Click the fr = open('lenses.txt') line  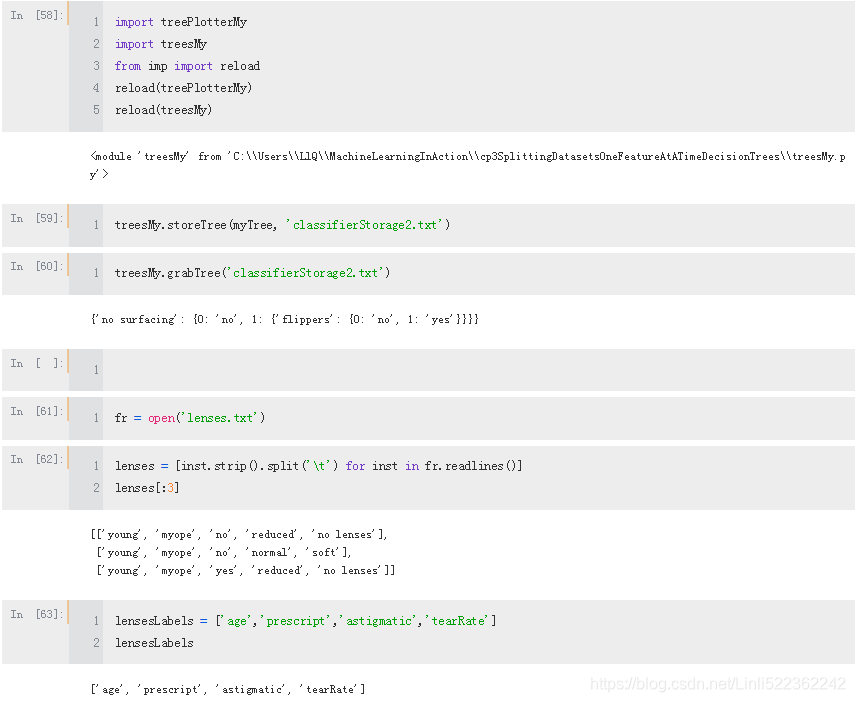pyautogui.click(x=190, y=418)
